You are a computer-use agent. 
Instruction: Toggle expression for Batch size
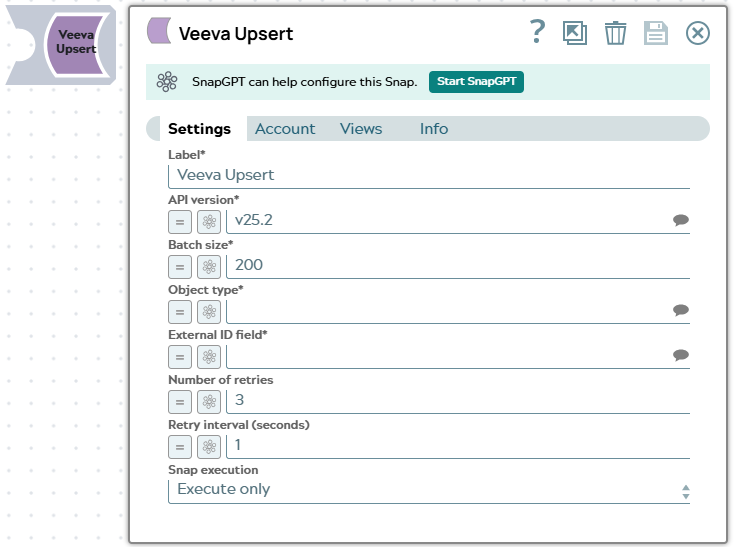pos(180,267)
